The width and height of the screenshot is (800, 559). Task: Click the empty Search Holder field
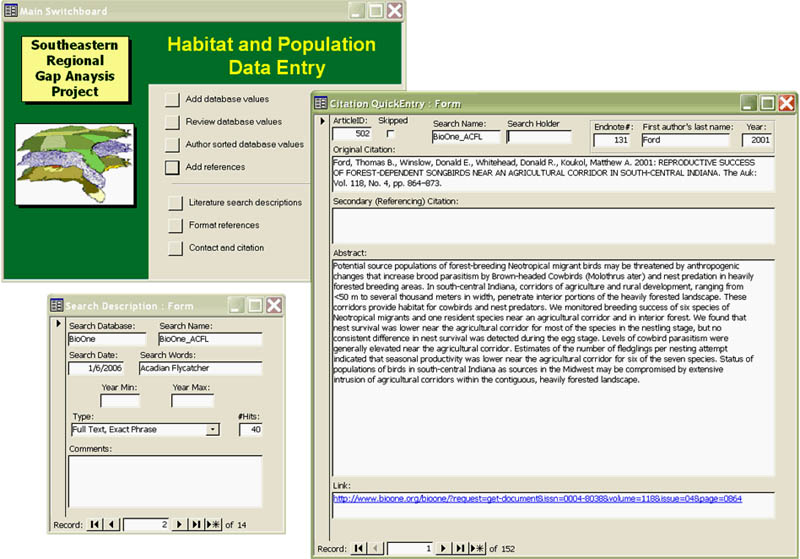click(539, 137)
